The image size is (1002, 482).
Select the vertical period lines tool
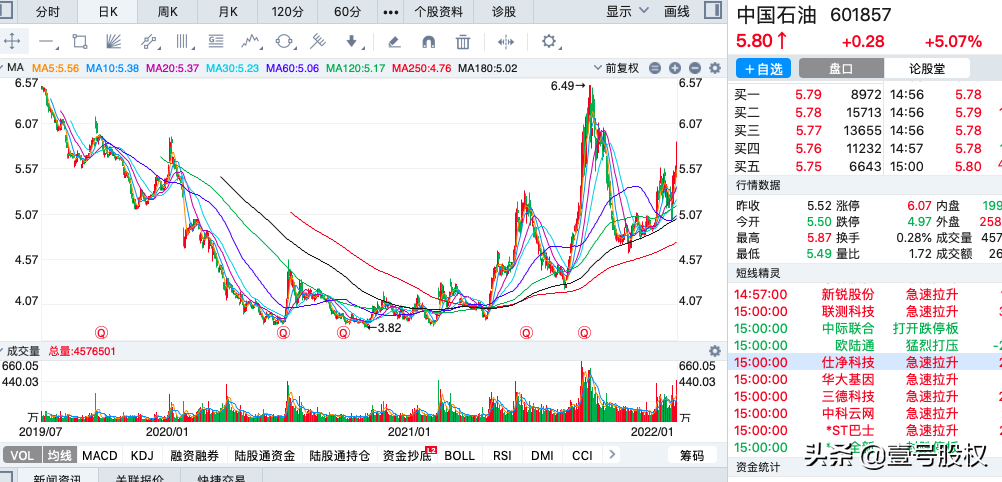pos(183,42)
